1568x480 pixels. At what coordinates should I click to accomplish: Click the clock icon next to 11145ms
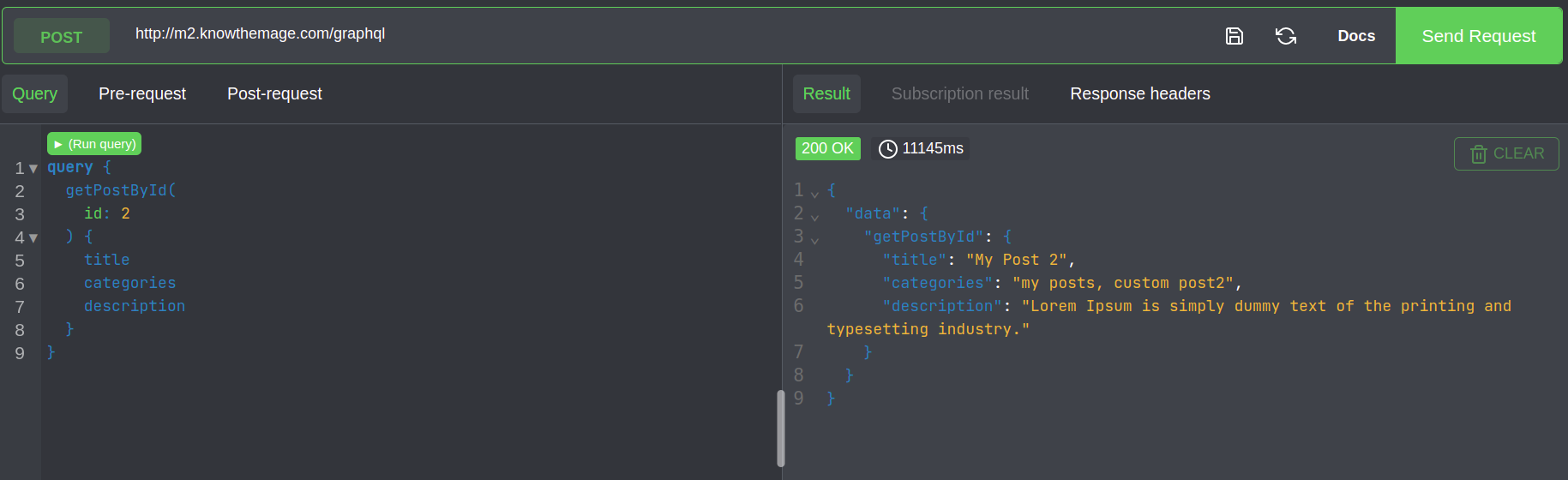tap(888, 149)
